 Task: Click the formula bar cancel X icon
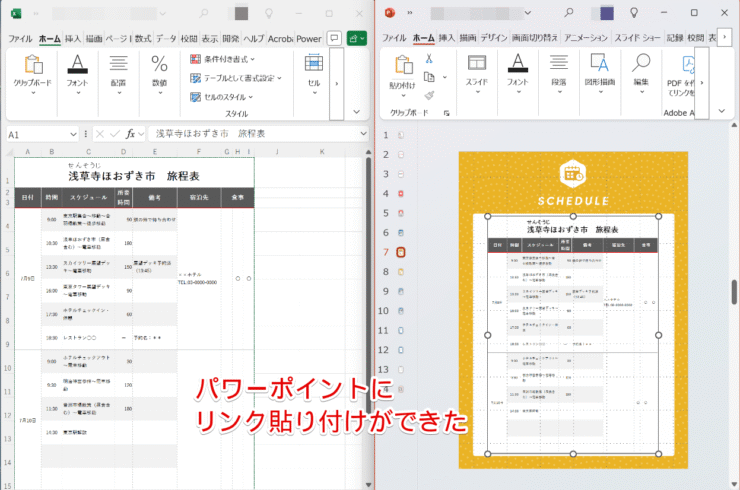click(100, 134)
